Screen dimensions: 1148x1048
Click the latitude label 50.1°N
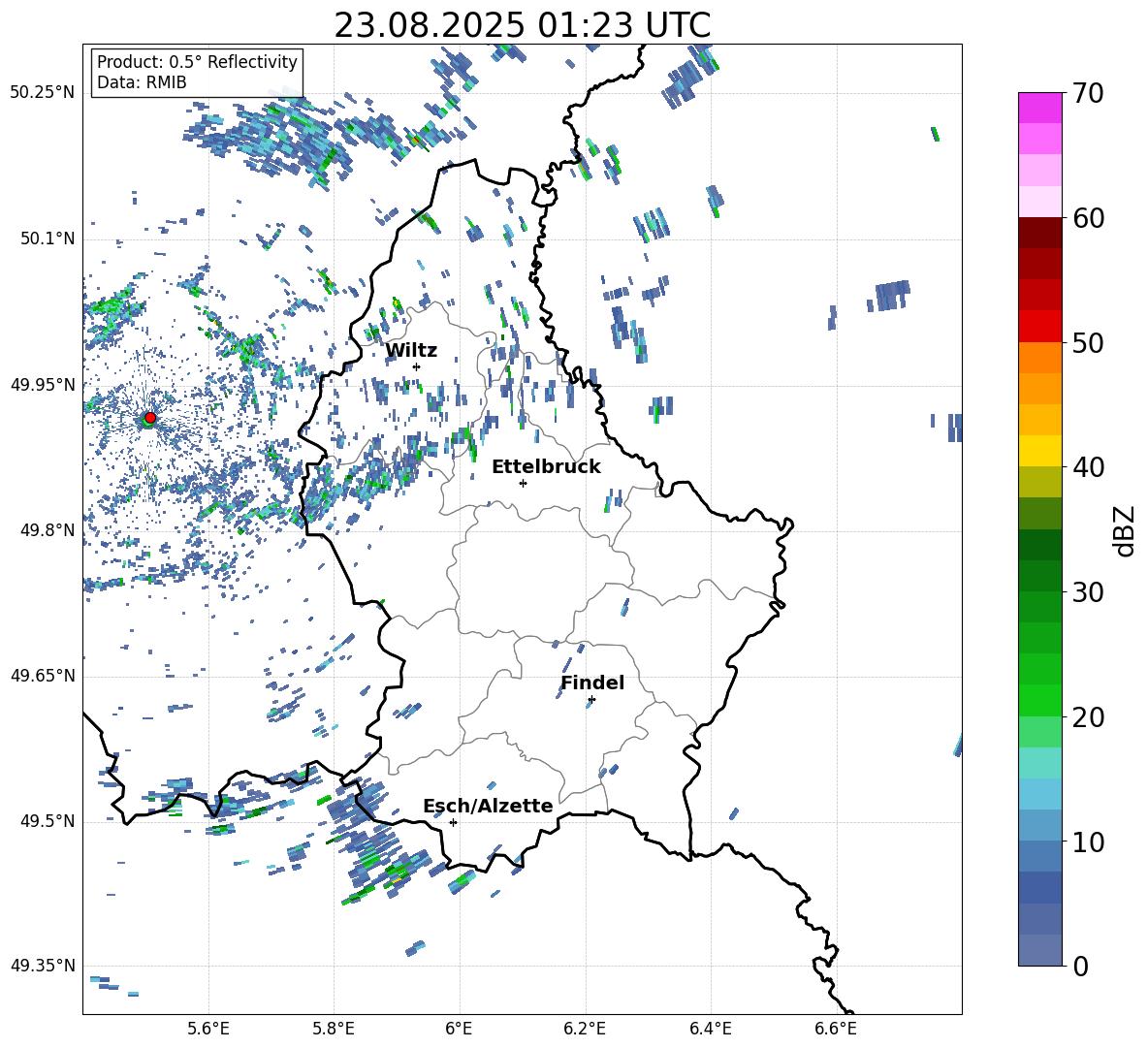click(47, 239)
